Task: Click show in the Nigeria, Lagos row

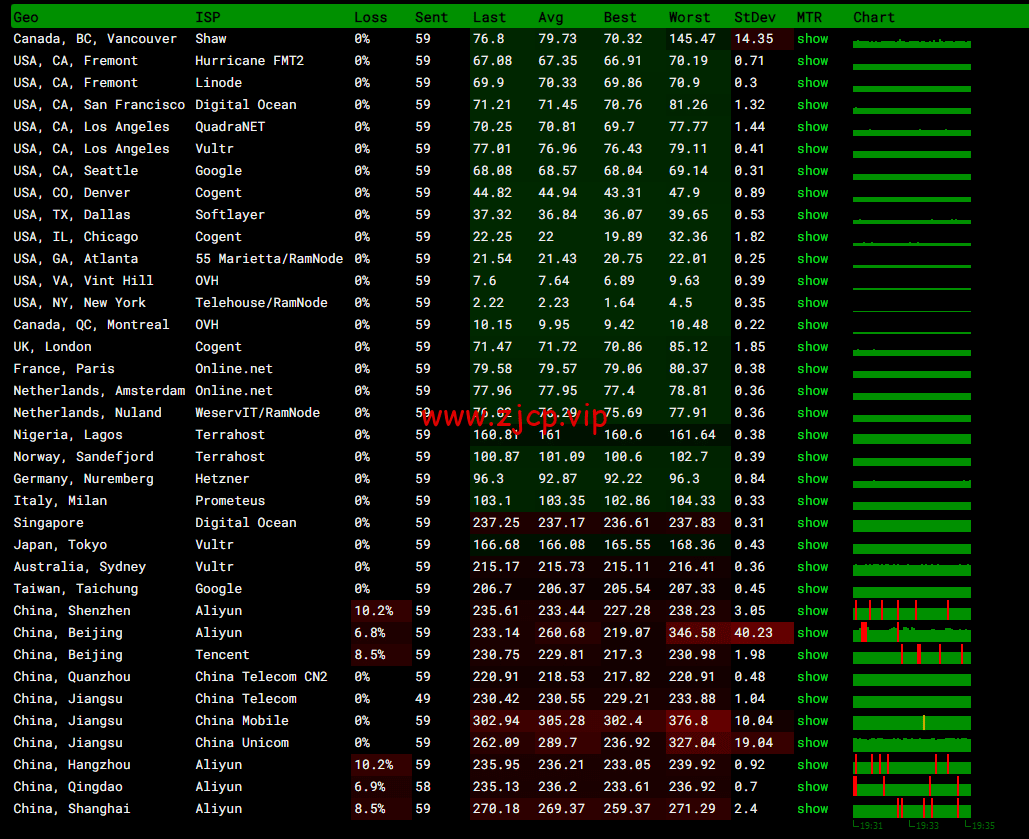Action: [812, 435]
